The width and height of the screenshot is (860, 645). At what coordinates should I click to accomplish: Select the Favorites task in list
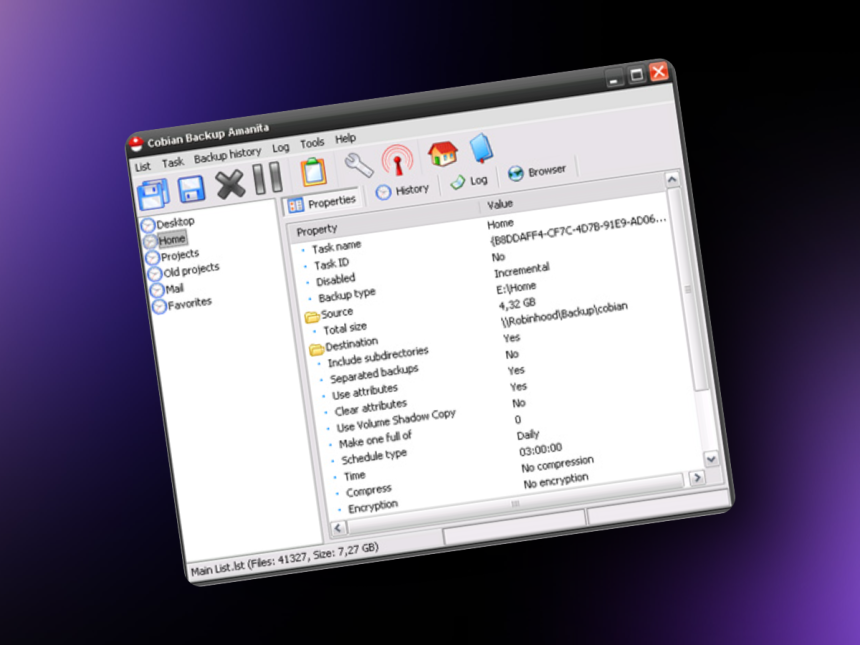tap(189, 303)
